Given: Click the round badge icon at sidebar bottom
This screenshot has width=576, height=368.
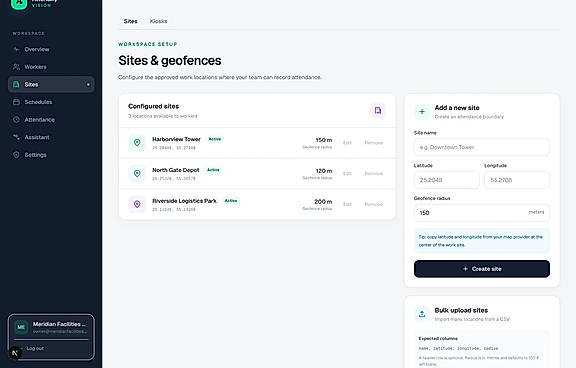Looking at the screenshot, I should click(x=14, y=353).
